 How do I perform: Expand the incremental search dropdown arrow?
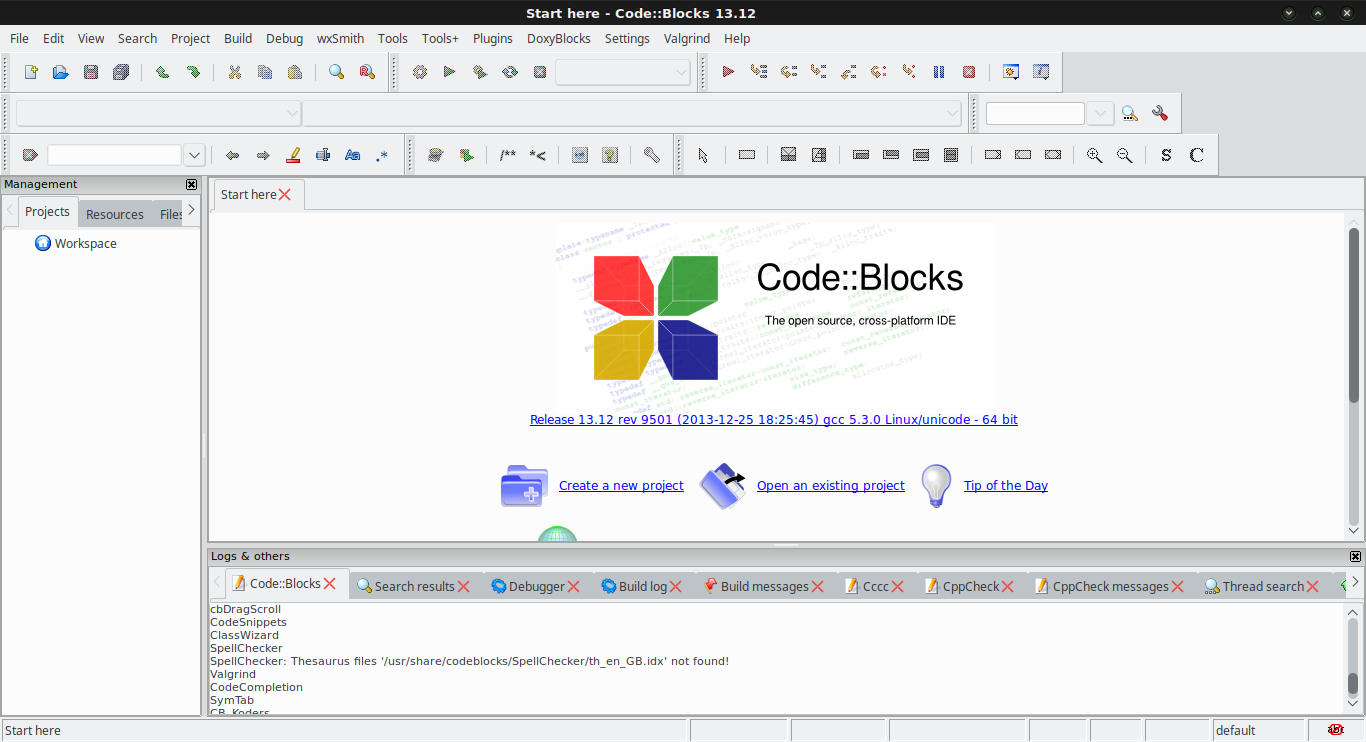tap(194, 155)
